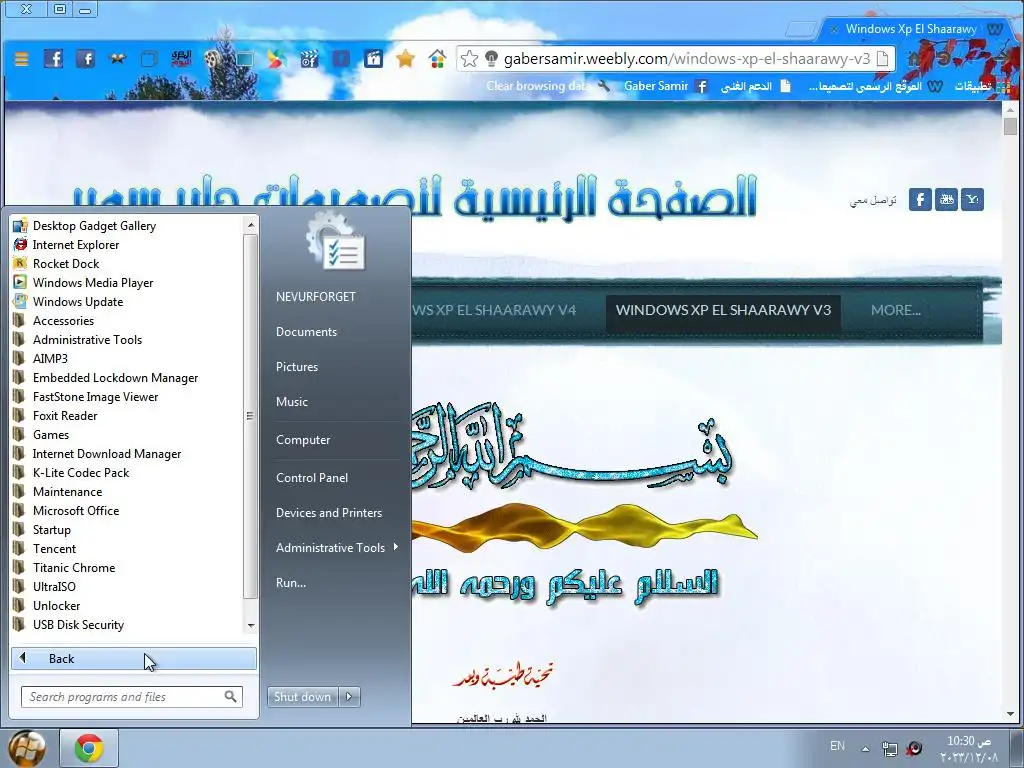Click the Arabic newspaper extension icon
This screenshot has height=768, width=1024.
181,59
